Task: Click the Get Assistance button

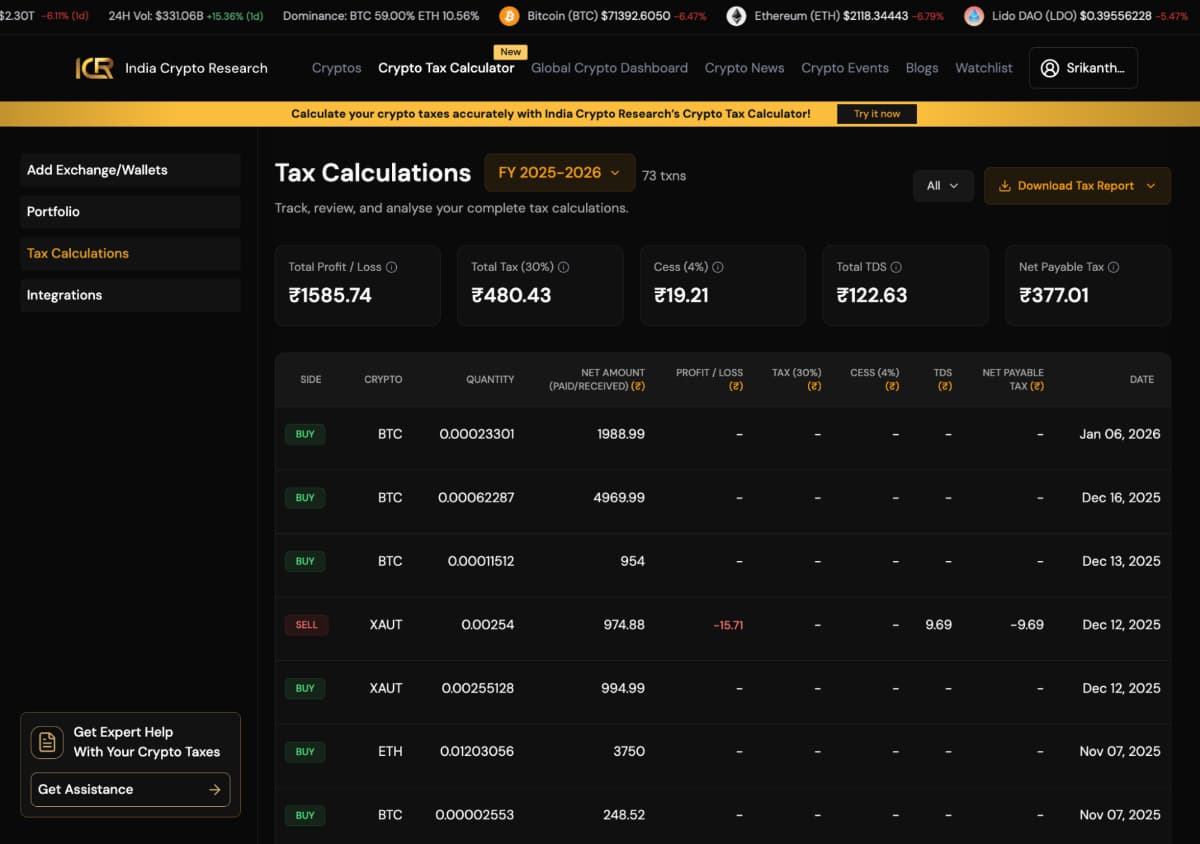Action: click(x=130, y=789)
